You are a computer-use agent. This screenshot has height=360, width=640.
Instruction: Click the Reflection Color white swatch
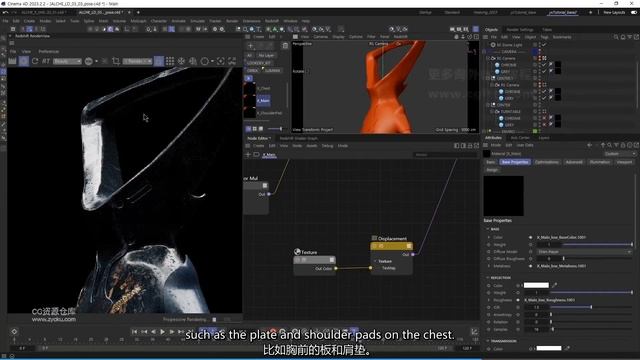pos(536,285)
